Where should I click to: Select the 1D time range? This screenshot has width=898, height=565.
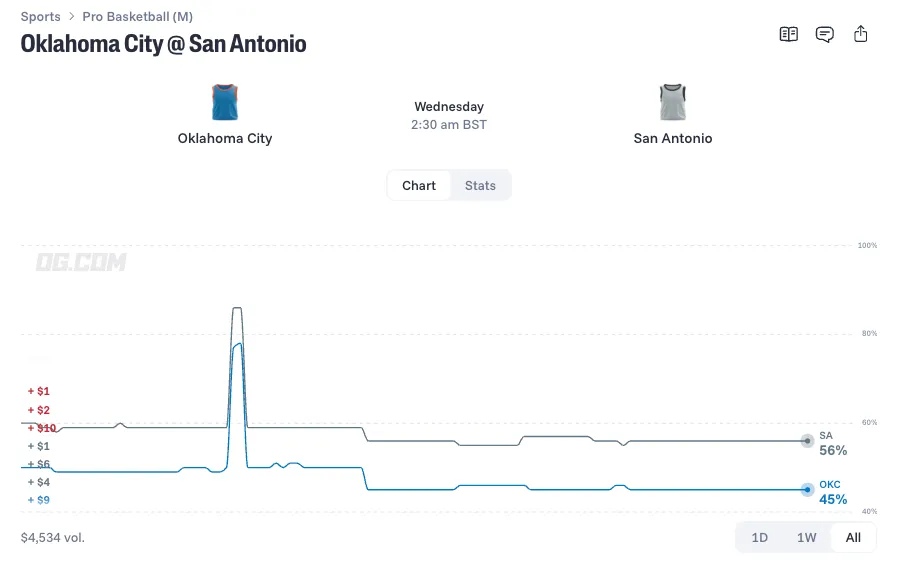(x=759, y=538)
